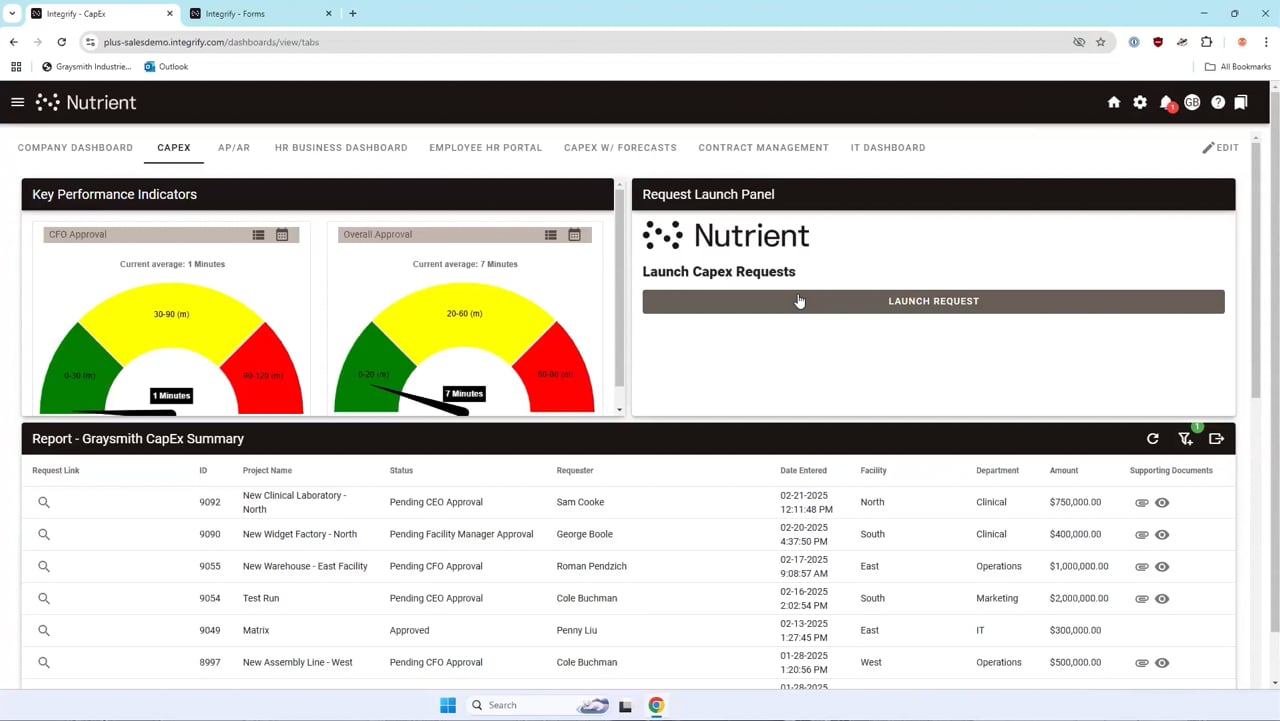Bookmark this page with star icon
Image resolution: width=1280 pixels, height=721 pixels.
point(1101,42)
